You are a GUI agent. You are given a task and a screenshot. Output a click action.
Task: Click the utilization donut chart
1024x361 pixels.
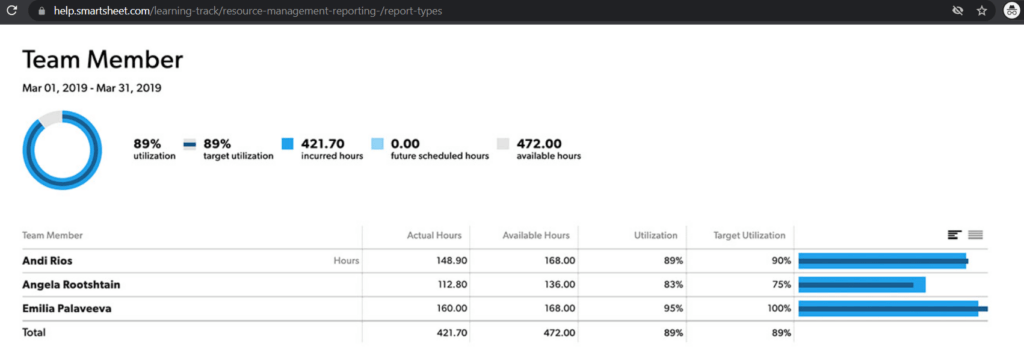click(x=62, y=150)
